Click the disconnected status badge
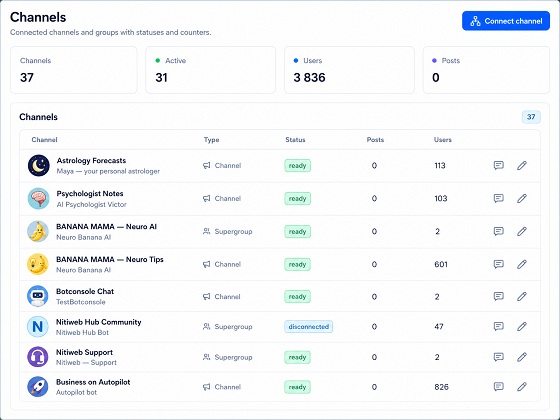This screenshot has height=420, width=560. click(x=309, y=326)
